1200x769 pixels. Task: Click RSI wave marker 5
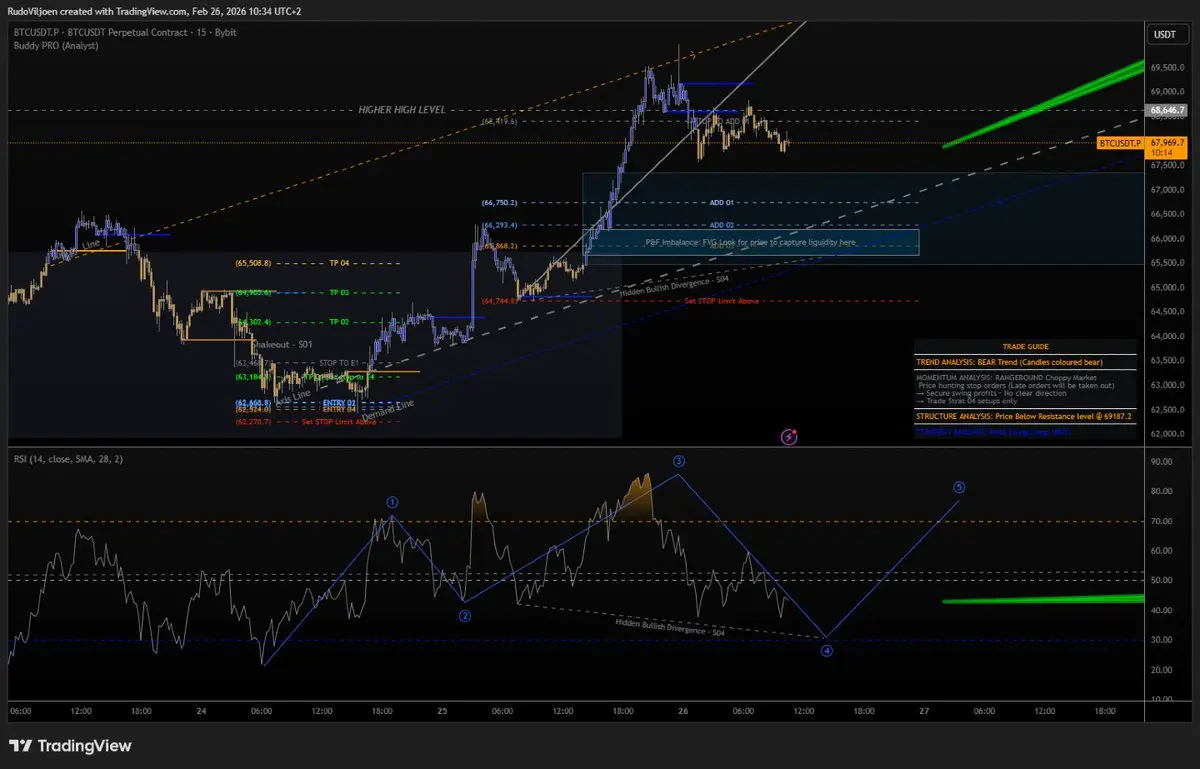click(959, 488)
